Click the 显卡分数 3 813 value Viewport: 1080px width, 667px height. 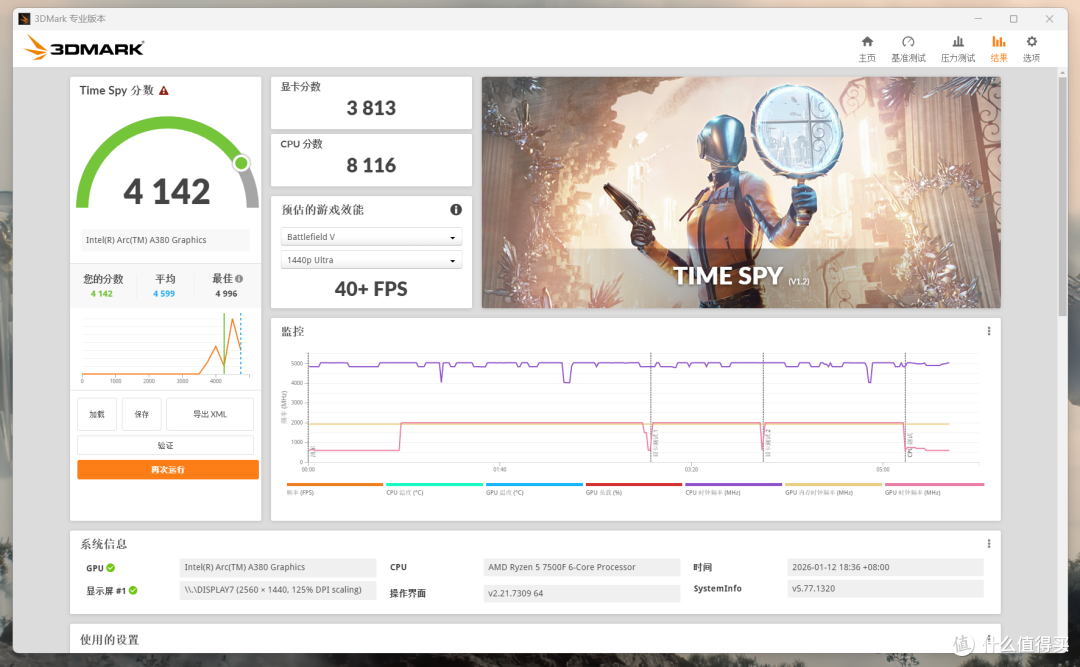coord(371,108)
